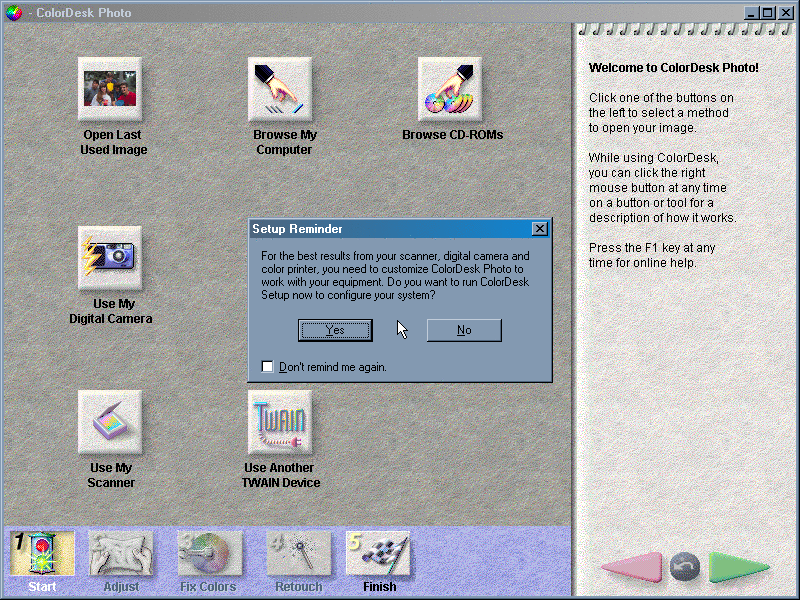Screen dimensions: 800x600
Task: Click the Setup Reminder title bar text
Action: (297, 229)
